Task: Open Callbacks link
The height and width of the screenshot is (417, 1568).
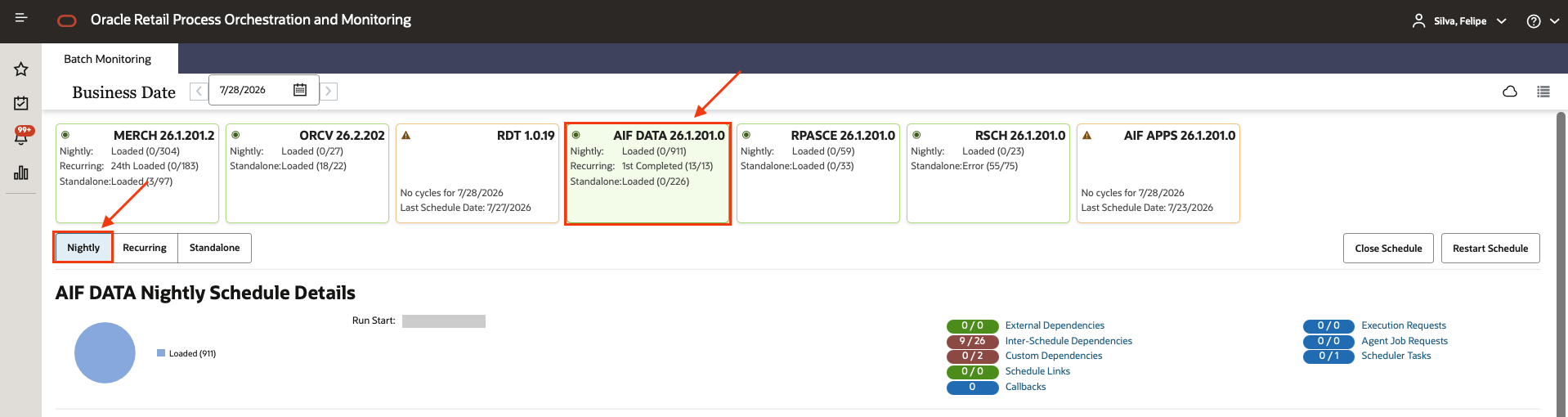Action: pos(1025,387)
